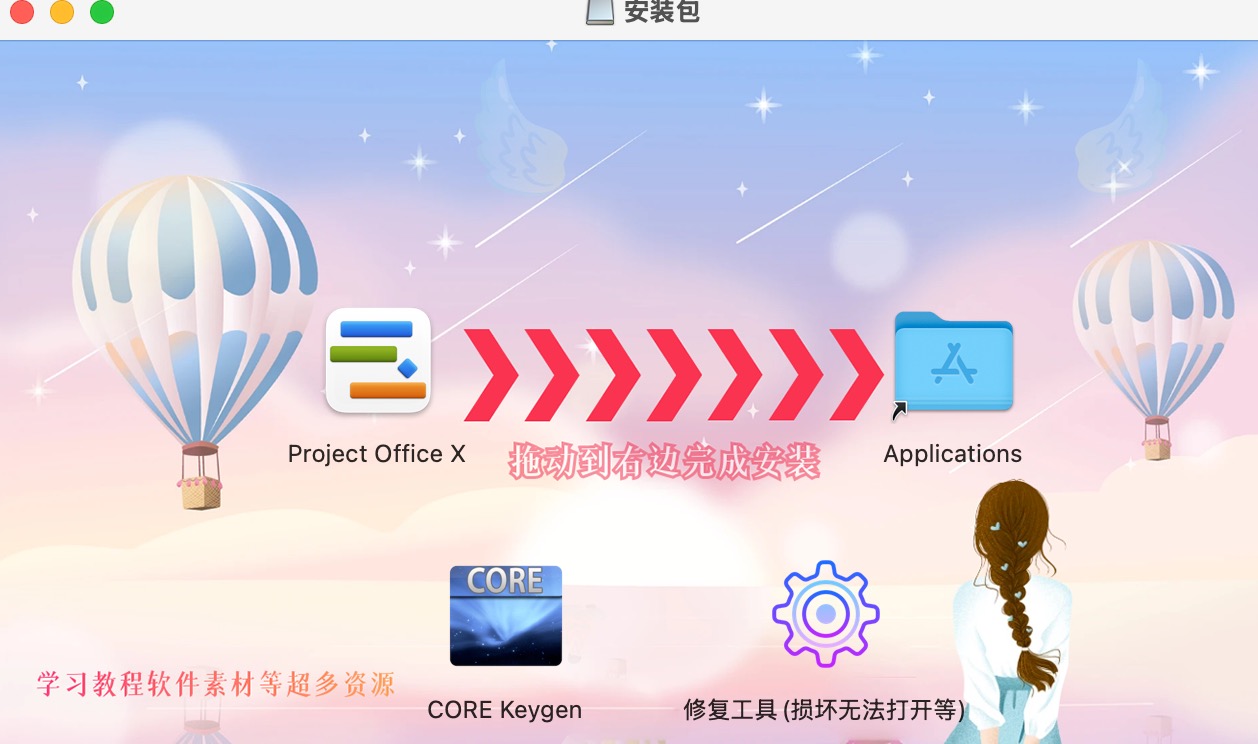Click the "学习教程软件素材等超多资源" text
The width and height of the screenshot is (1258, 744).
pos(216,684)
